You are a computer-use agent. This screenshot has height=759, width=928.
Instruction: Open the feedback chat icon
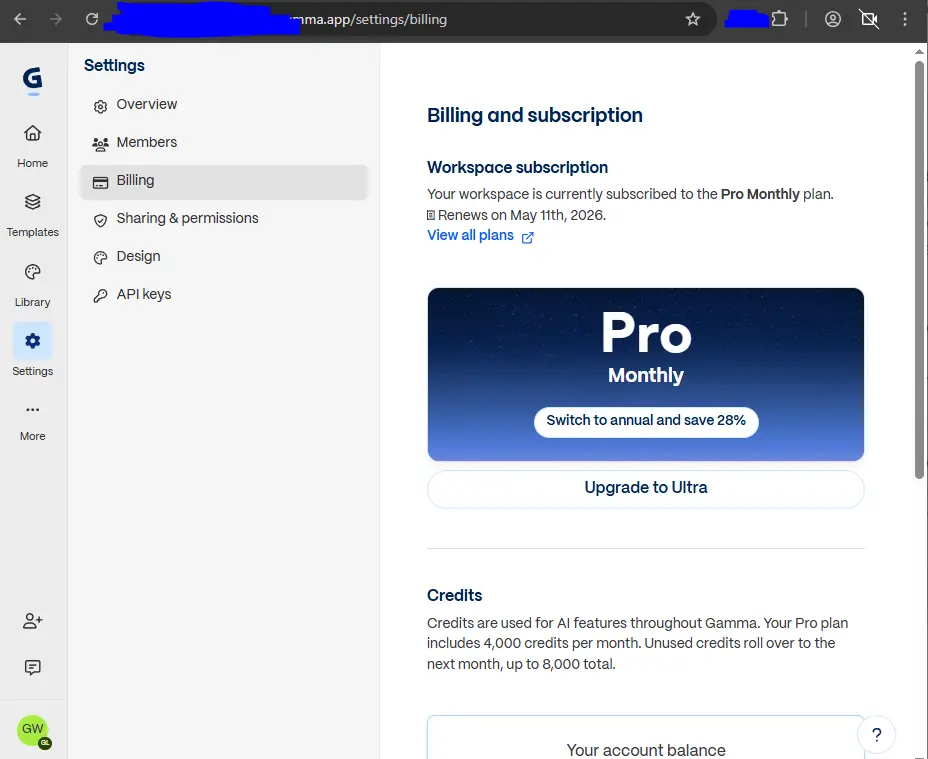coord(33,667)
